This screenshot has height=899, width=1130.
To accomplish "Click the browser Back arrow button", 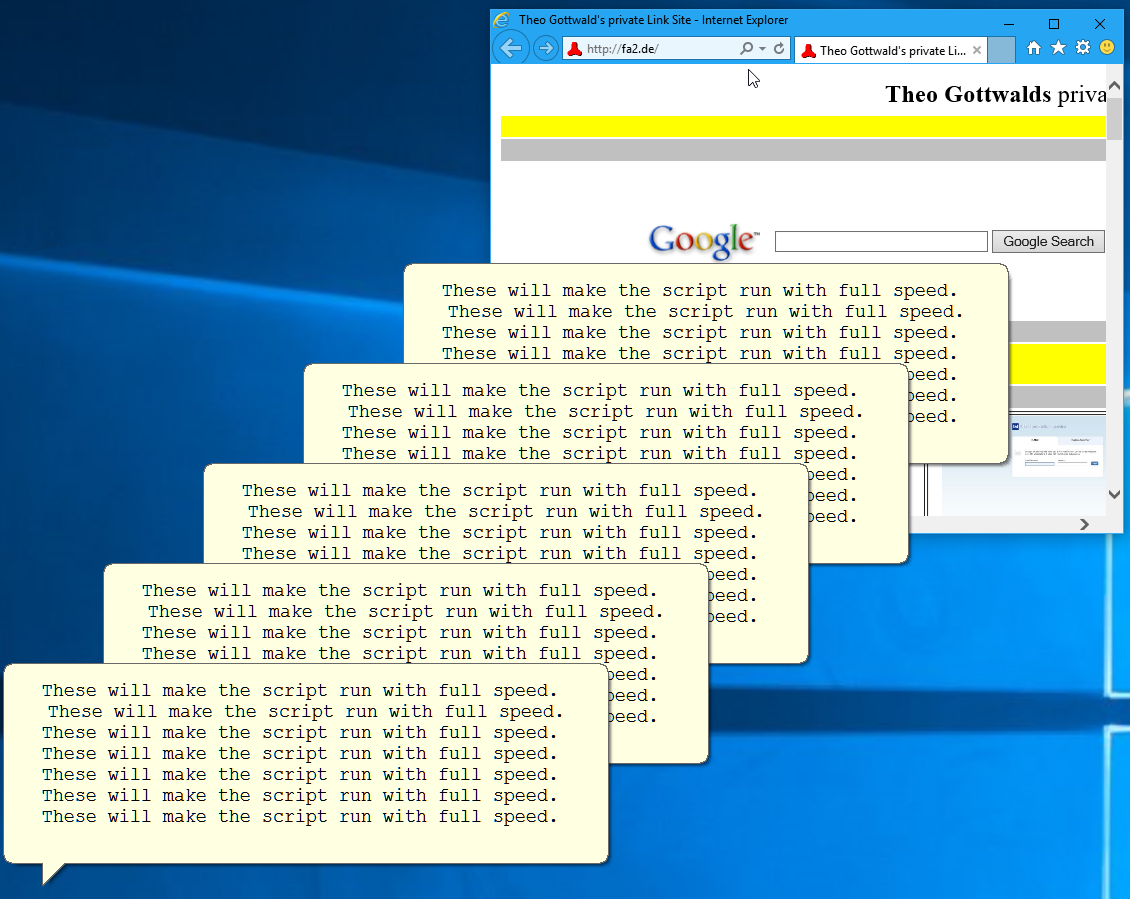I will point(511,48).
